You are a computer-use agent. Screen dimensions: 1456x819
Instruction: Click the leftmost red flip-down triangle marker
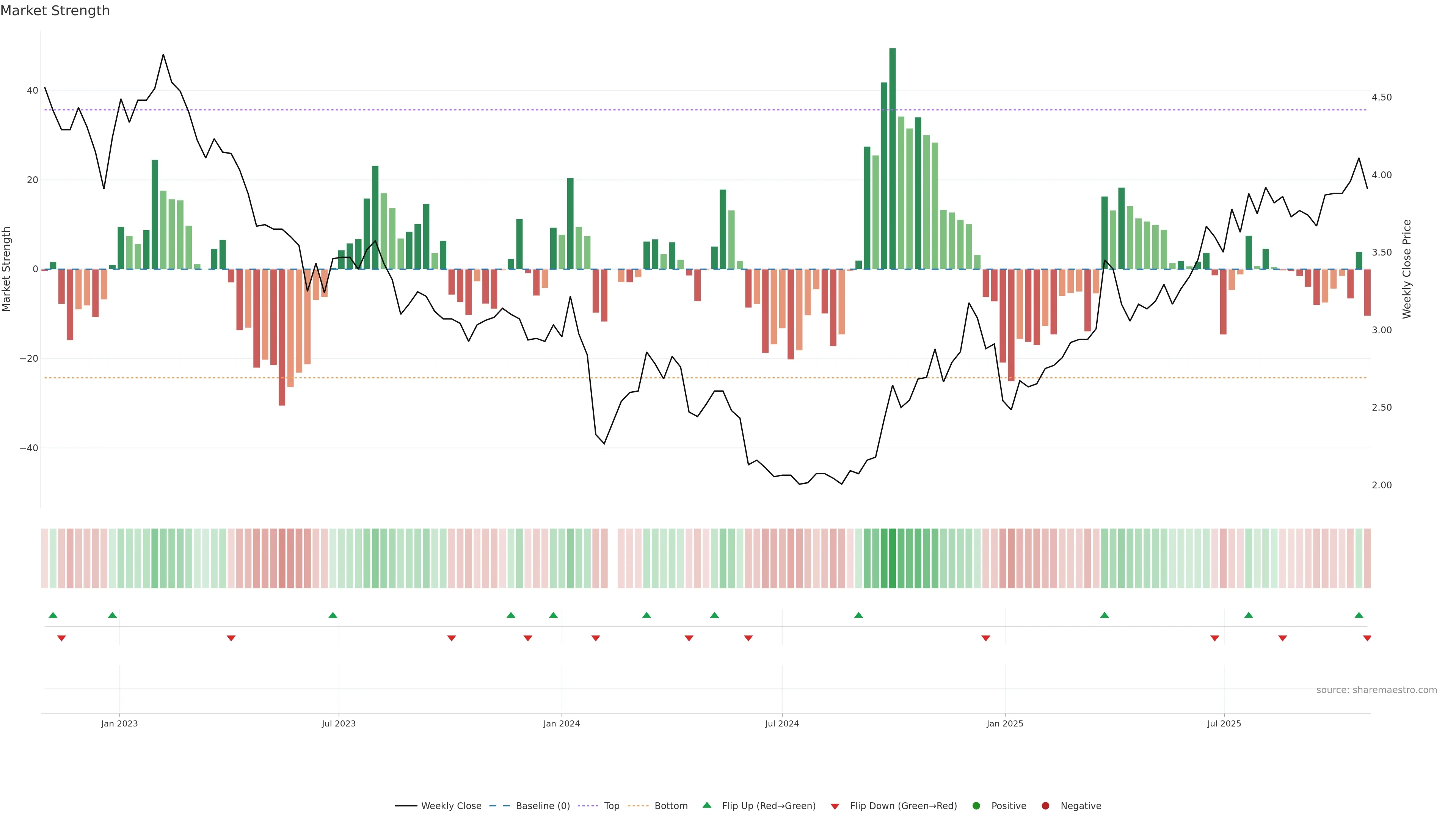click(61, 638)
